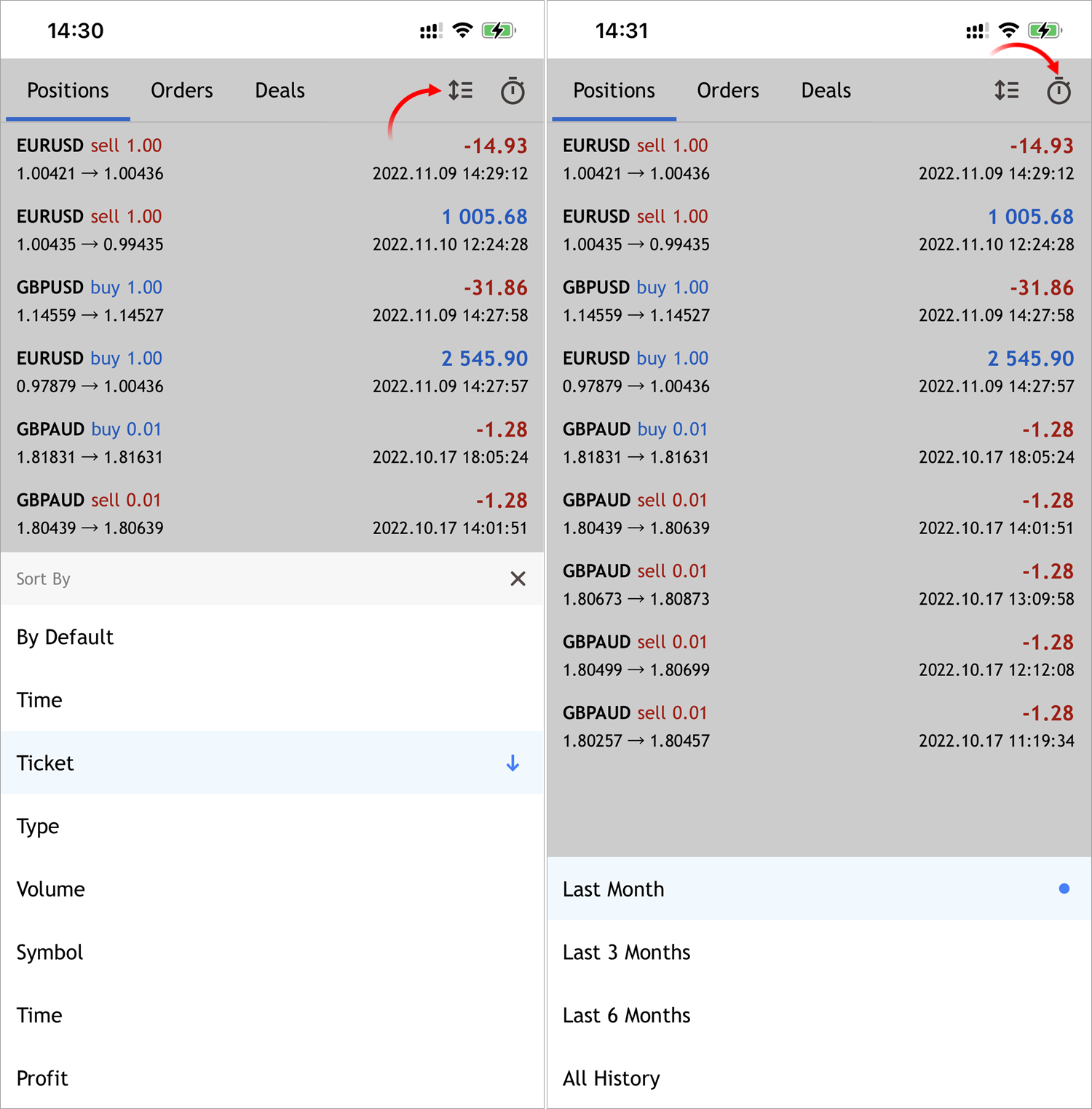Click the sort icon in the right panel

pos(1006,90)
